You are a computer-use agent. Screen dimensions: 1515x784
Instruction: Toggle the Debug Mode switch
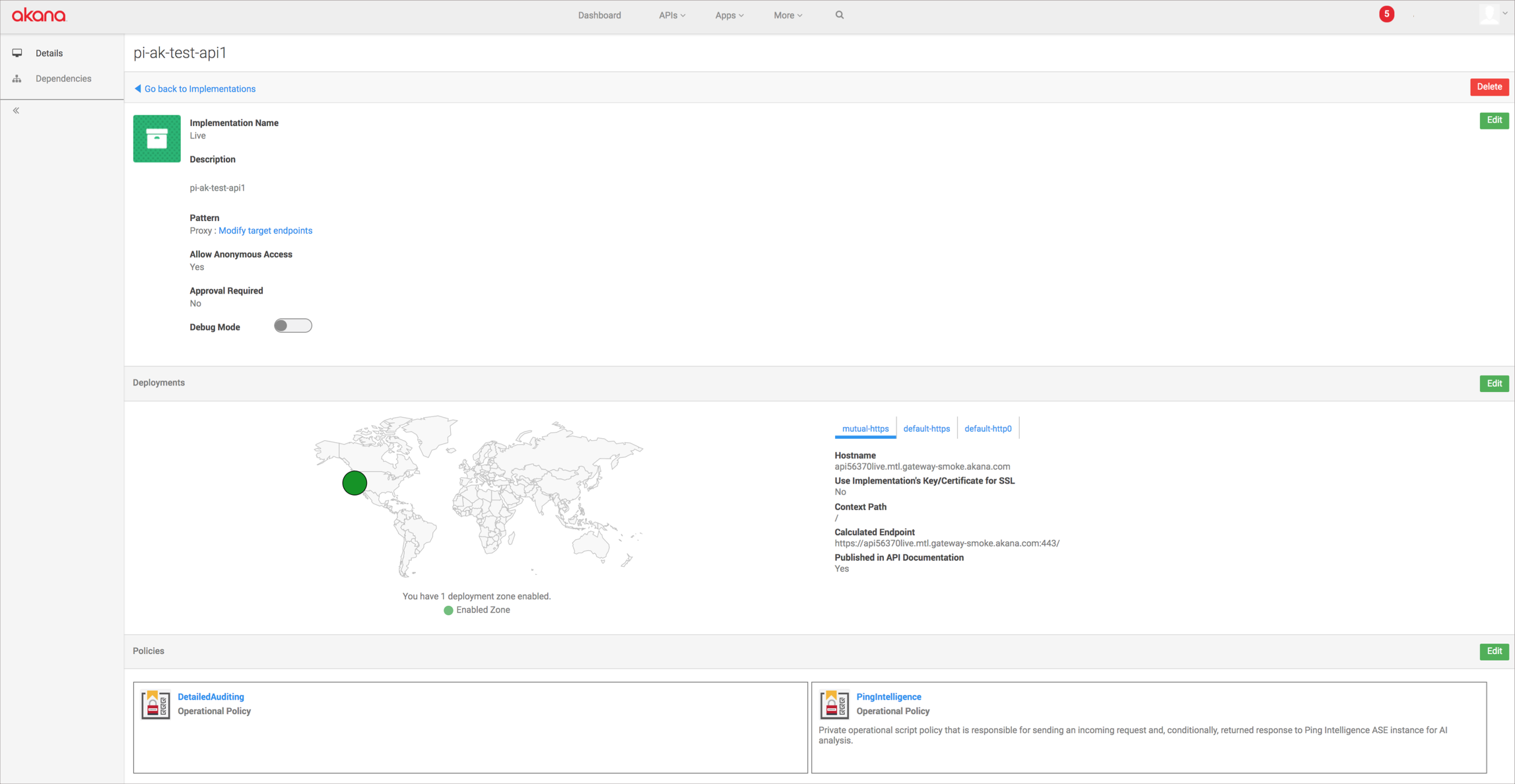[292, 326]
